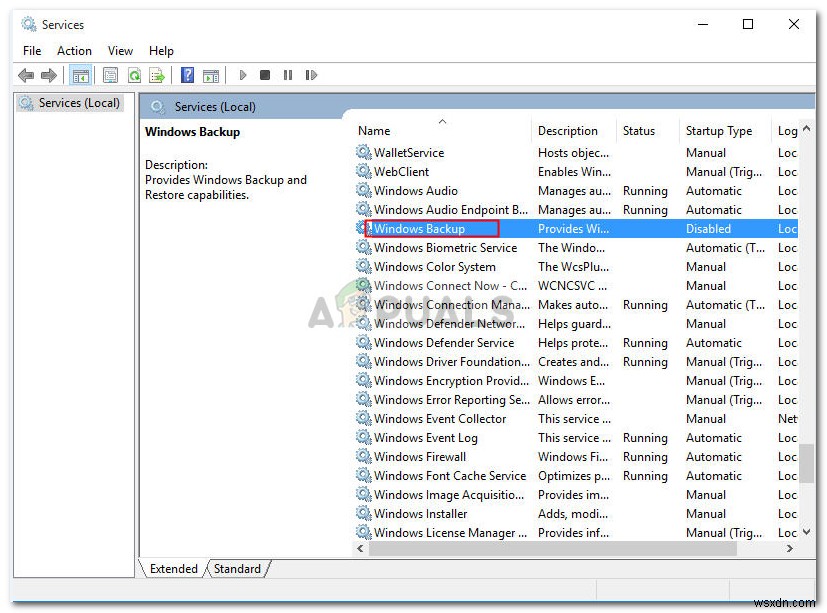Screen dimensions: 827x613
Task: Switch to the Extended tab
Action: [x=174, y=569]
